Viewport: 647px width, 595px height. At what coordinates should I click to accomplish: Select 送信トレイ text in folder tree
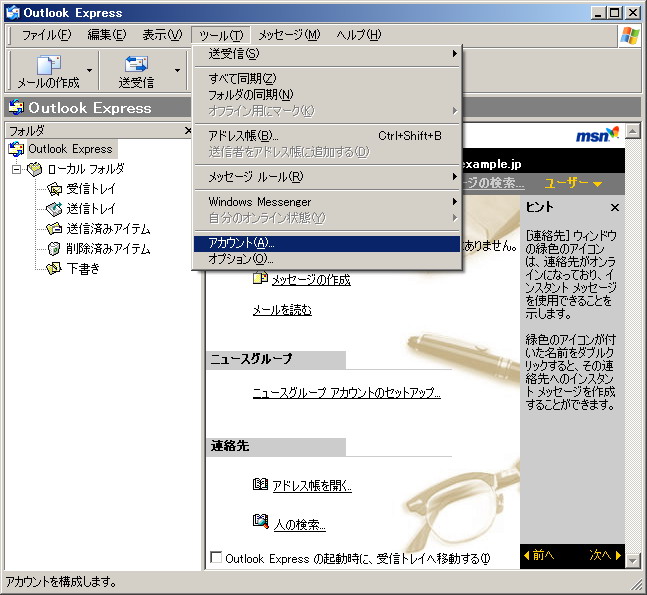pos(91,209)
